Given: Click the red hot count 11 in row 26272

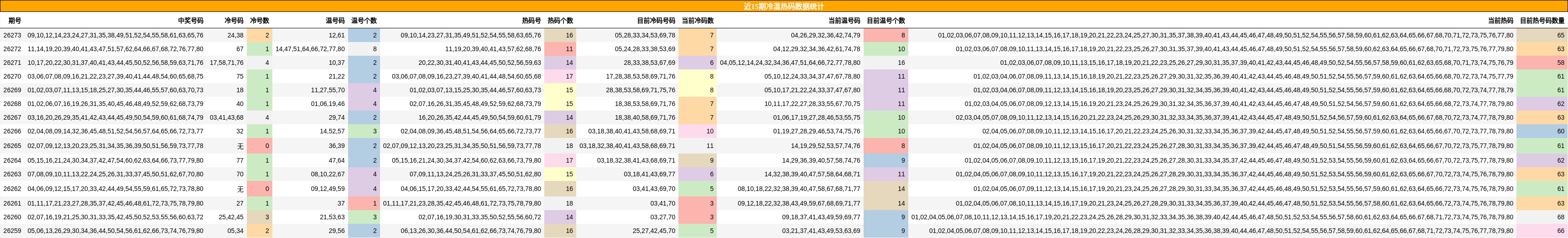Looking at the screenshot, I should (x=560, y=49).
